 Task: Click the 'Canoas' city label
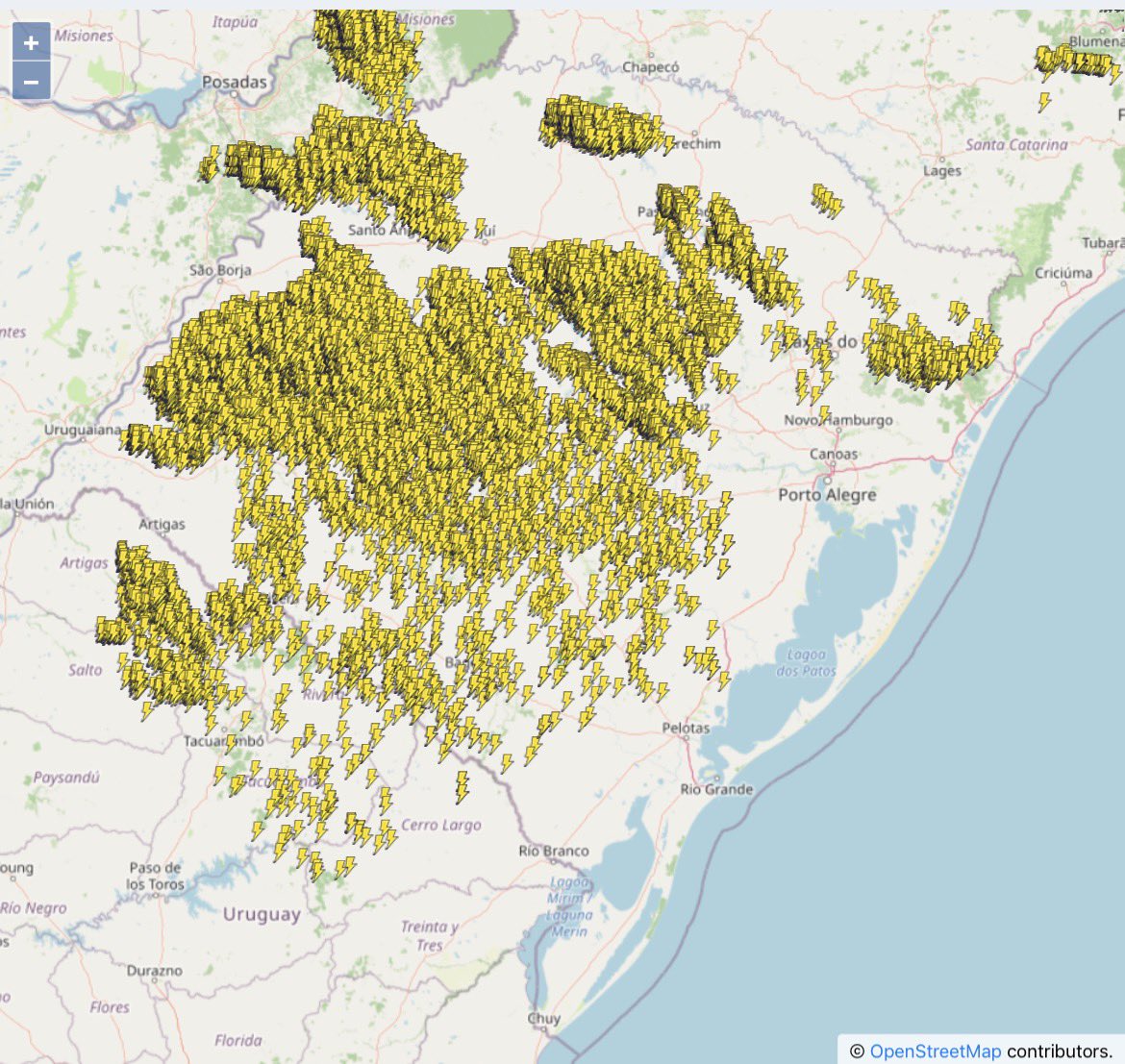[833, 455]
